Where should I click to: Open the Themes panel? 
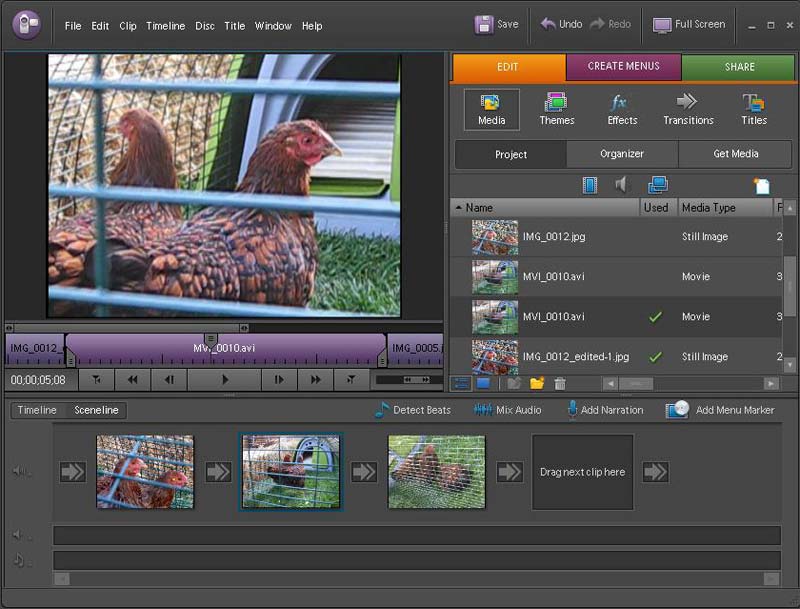(556, 109)
